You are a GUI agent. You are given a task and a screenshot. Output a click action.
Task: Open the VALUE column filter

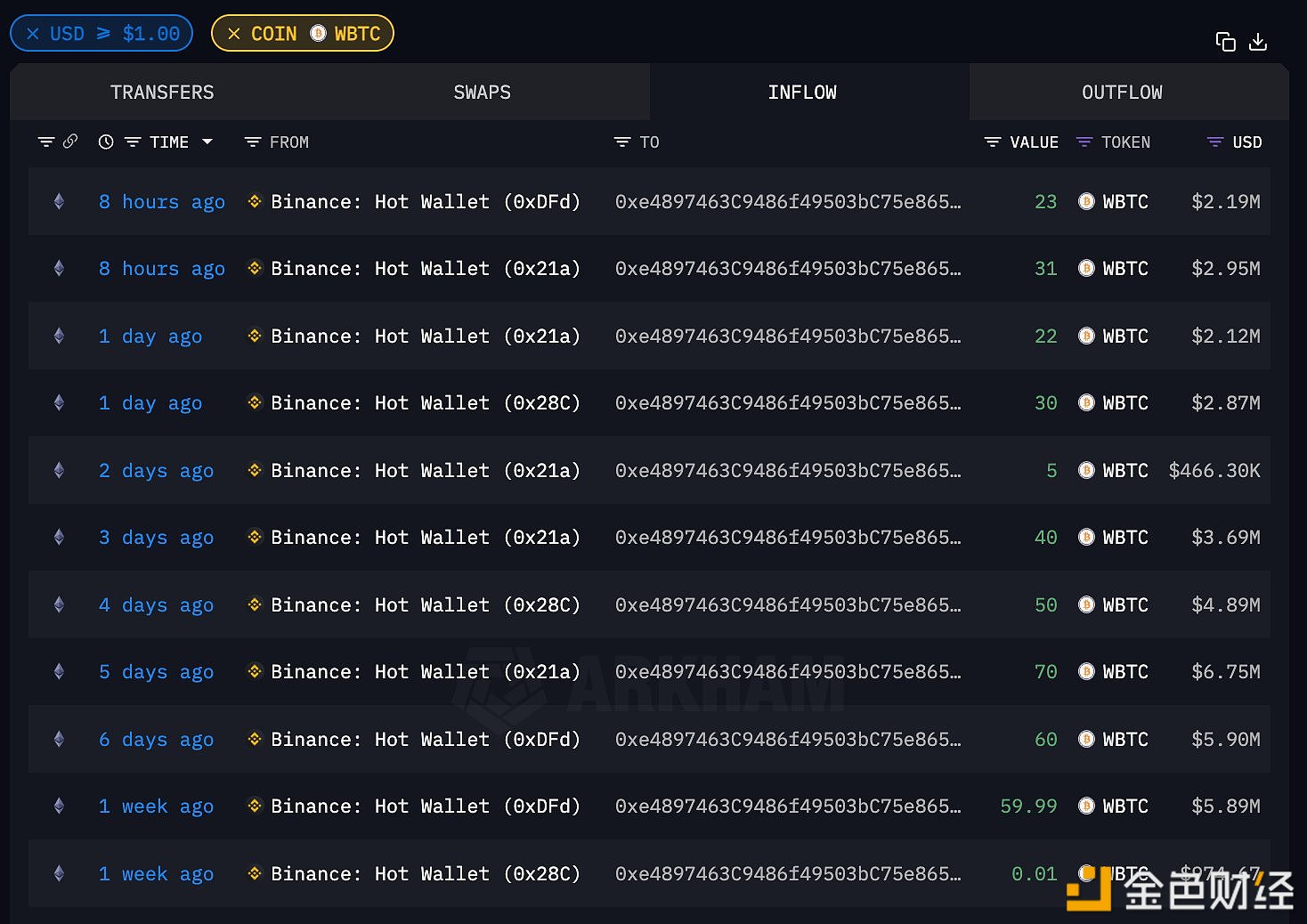(993, 142)
